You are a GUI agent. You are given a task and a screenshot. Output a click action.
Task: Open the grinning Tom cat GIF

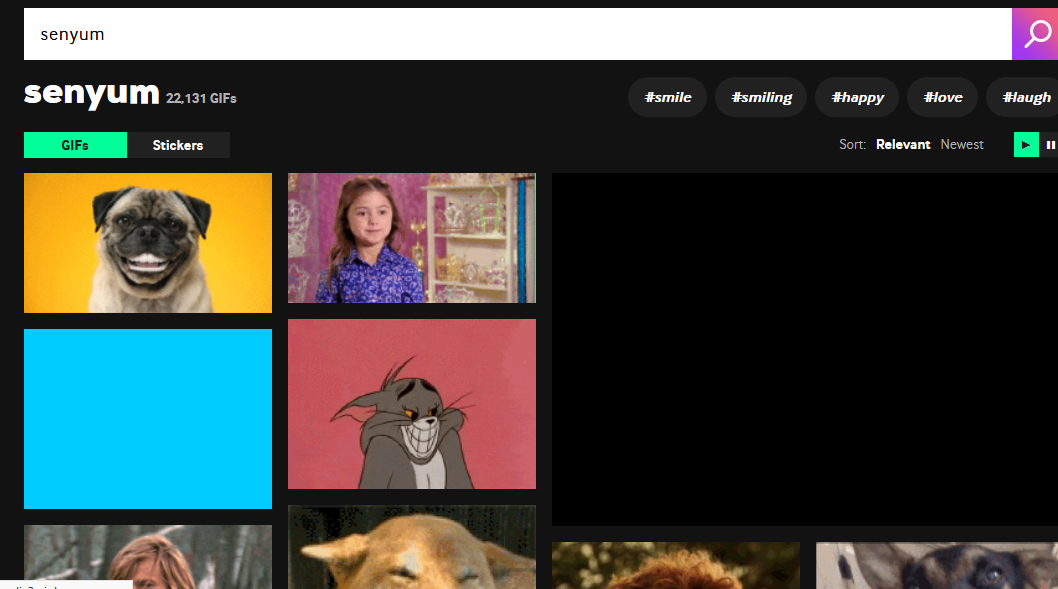412,404
